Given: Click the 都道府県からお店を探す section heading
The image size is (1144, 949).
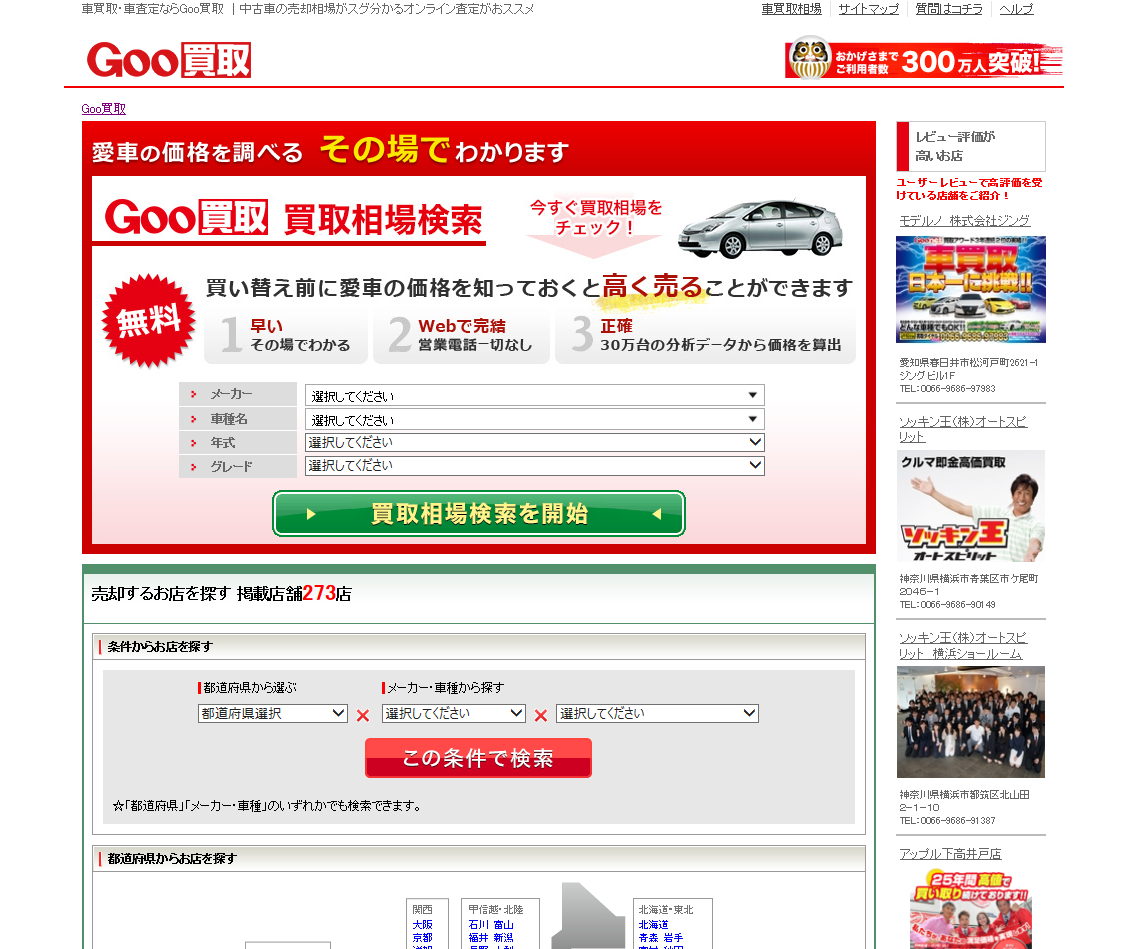Looking at the screenshot, I should pyautogui.click(x=171, y=859).
